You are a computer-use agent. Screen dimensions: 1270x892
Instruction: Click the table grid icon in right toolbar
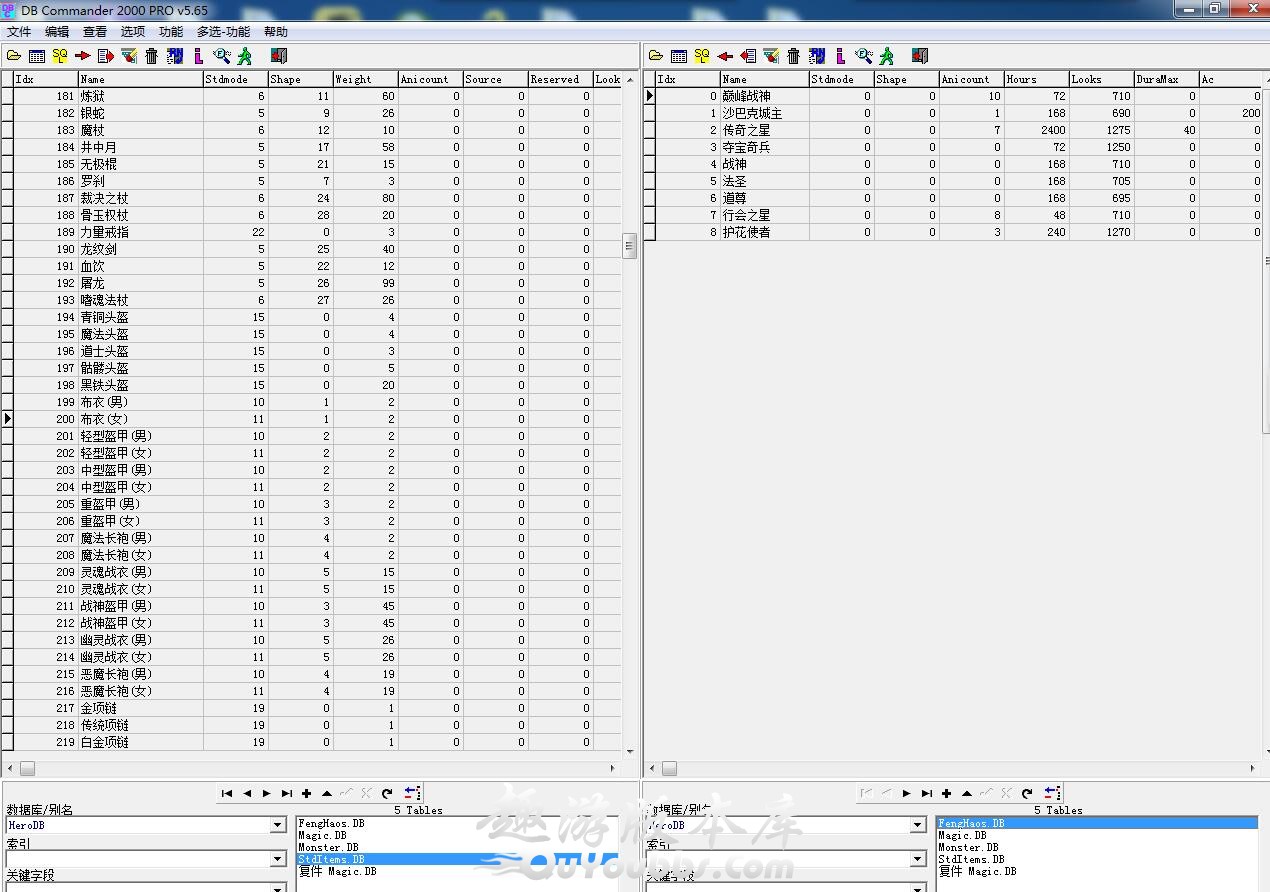[679, 56]
